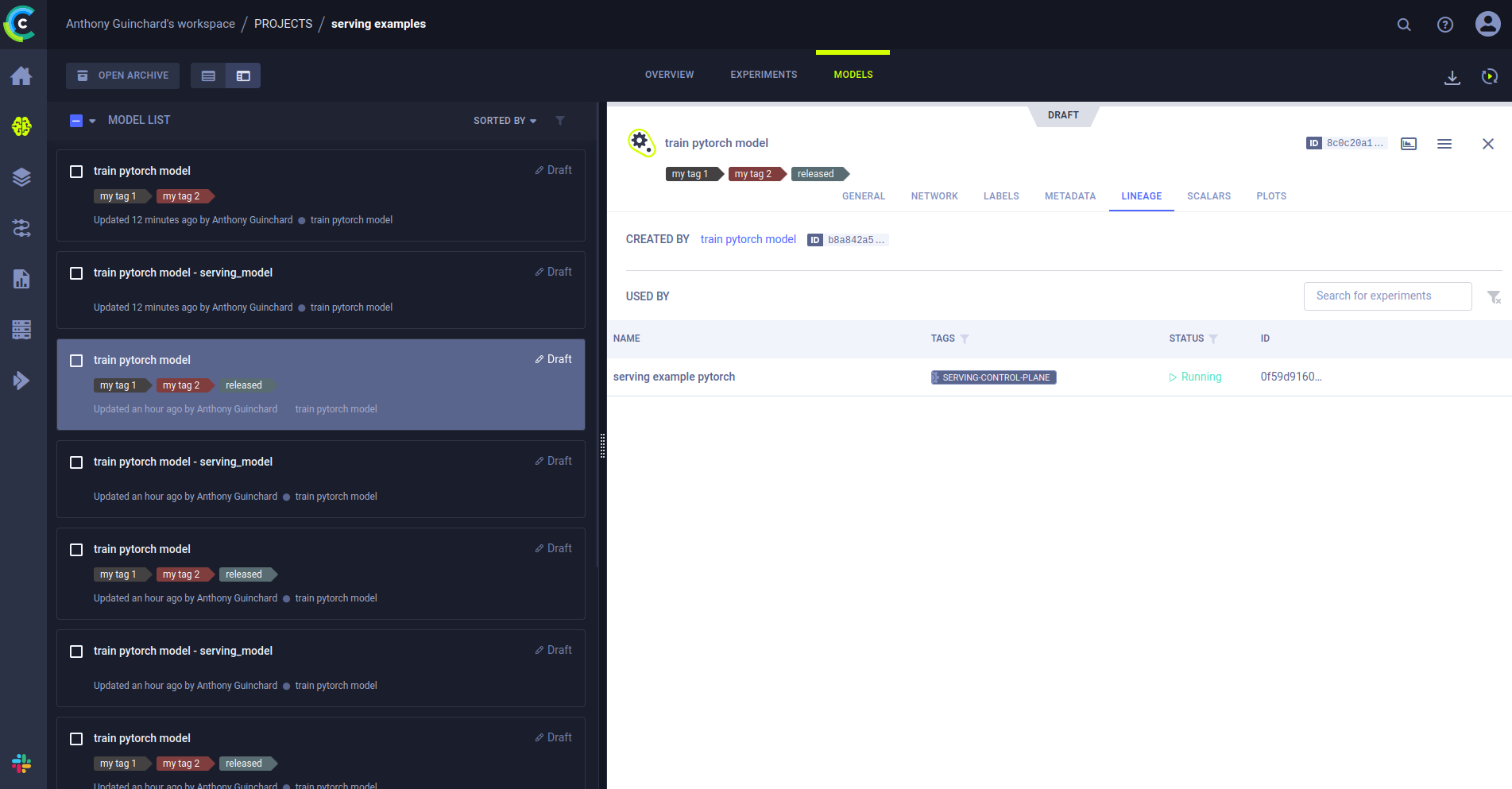The image size is (1512, 789).
Task: Open the serving example pytorch experiment row
Action: 1059,377
